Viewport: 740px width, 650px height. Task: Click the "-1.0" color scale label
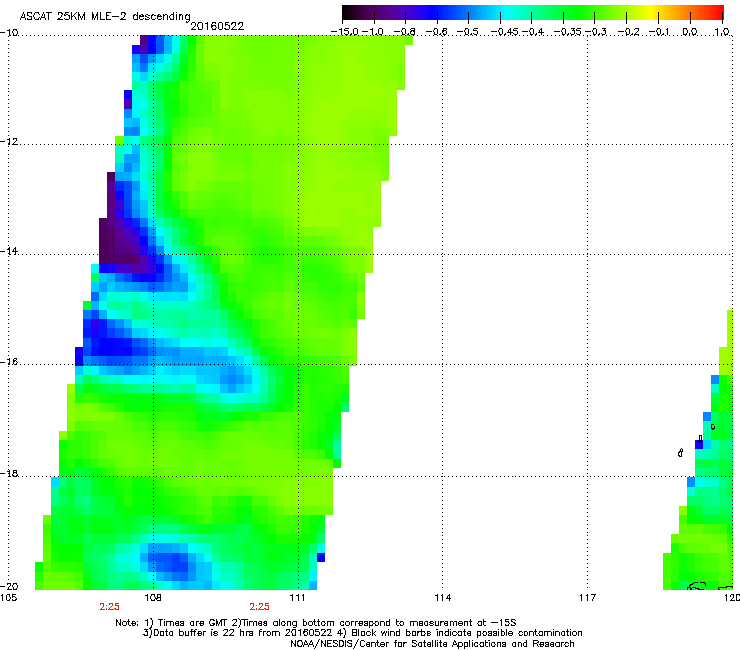(373, 32)
